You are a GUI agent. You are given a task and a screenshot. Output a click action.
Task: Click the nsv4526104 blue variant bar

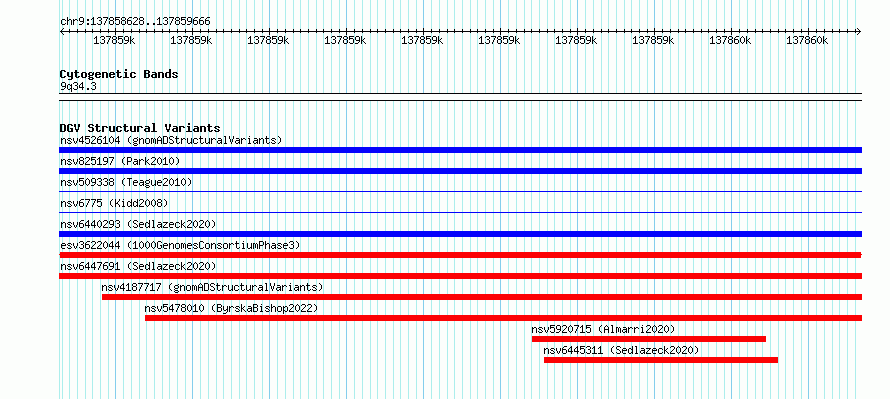point(460,150)
